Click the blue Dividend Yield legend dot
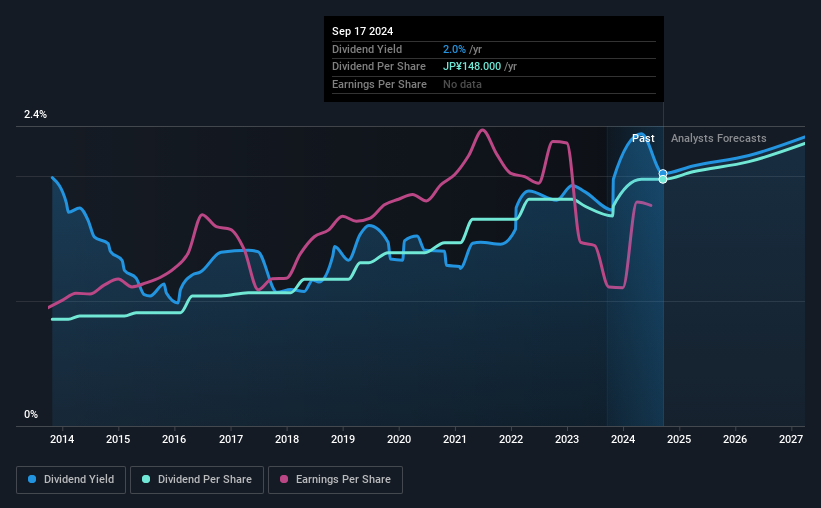 (32, 479)
